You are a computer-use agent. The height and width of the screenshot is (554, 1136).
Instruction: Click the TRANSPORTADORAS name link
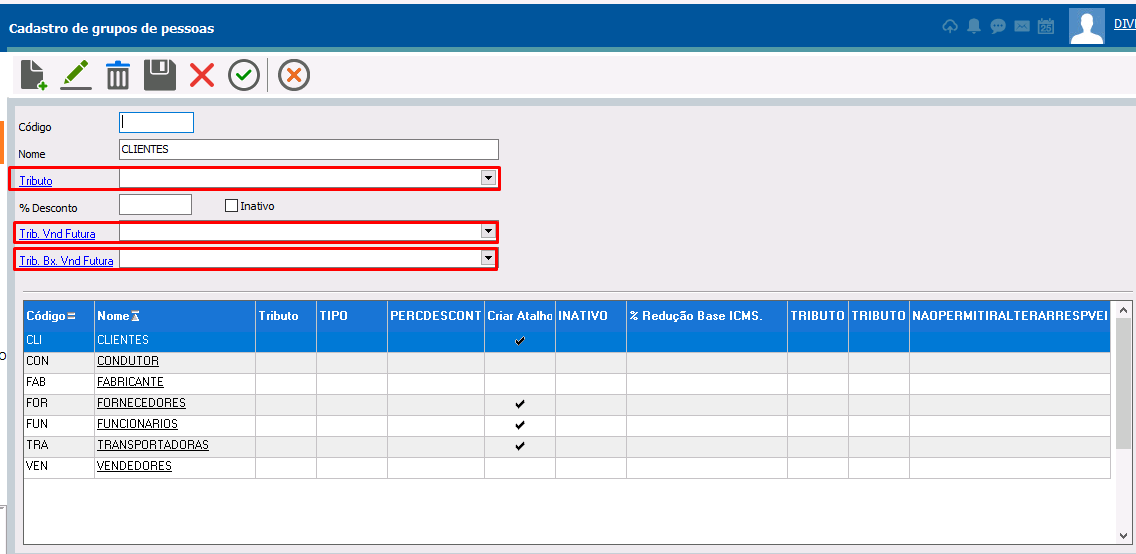153,445
